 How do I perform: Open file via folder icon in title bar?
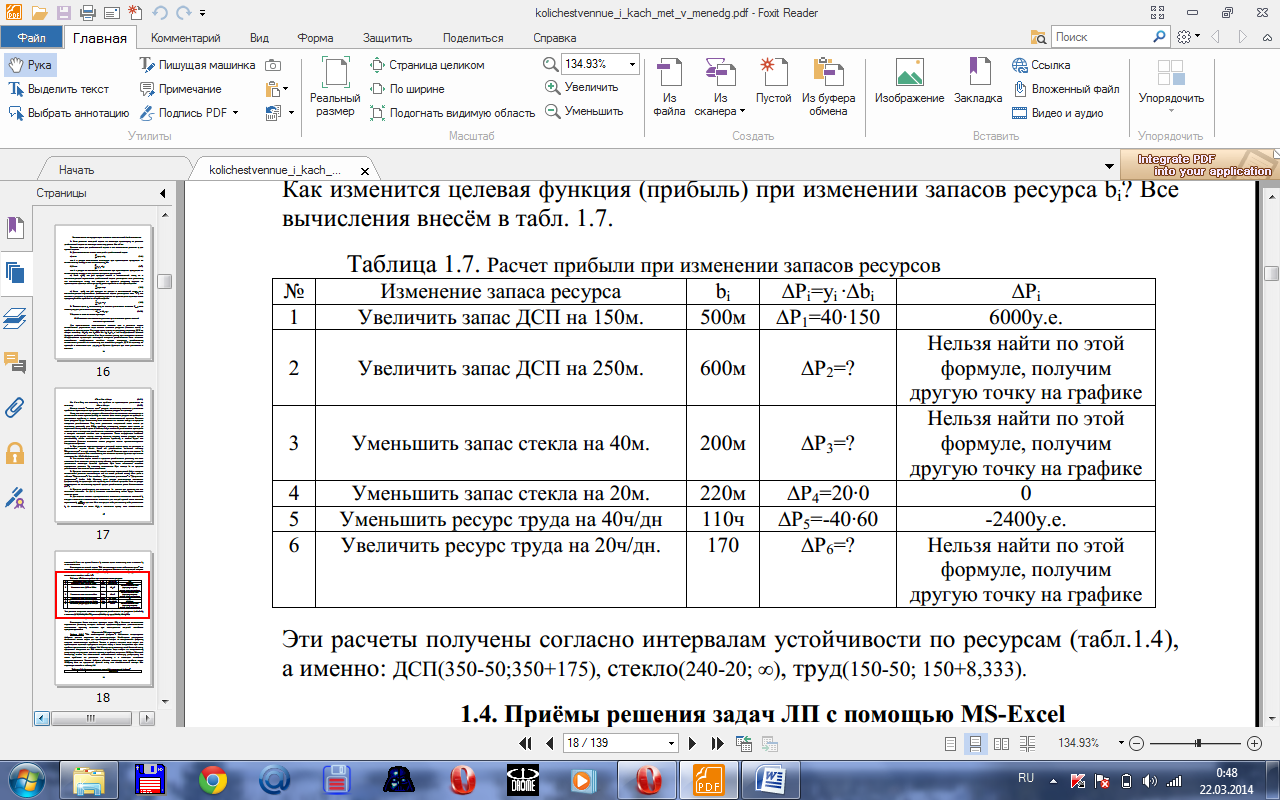coord(39,13)
